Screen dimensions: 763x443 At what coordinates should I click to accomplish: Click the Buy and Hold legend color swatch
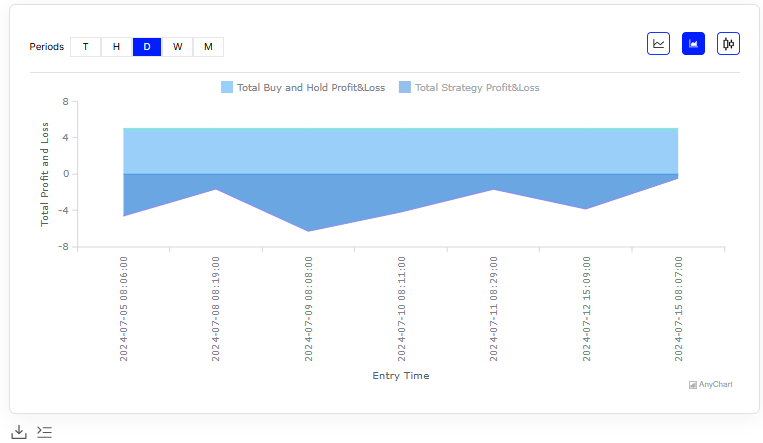click(227, 88)
